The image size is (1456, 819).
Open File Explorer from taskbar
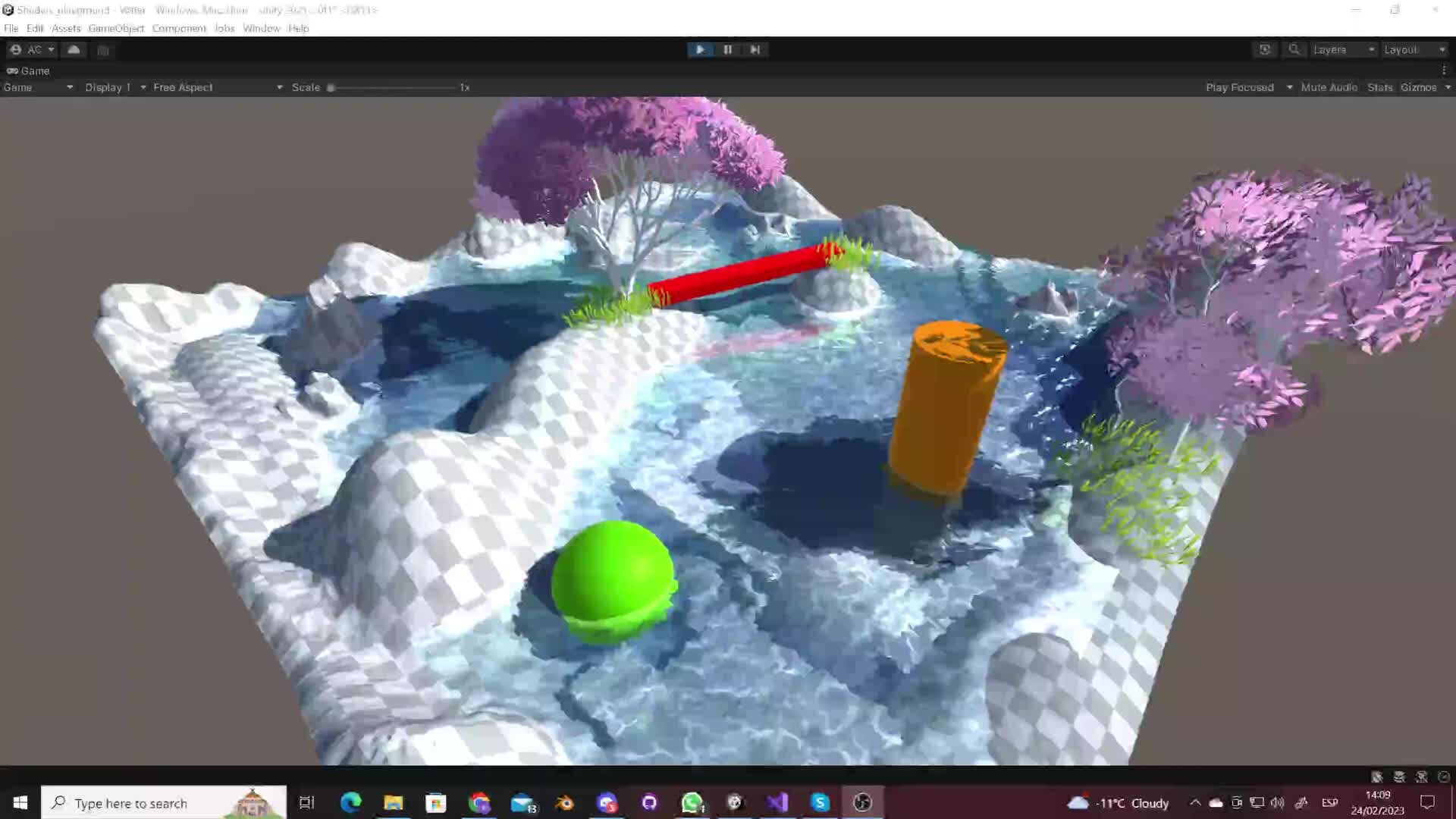393,802
